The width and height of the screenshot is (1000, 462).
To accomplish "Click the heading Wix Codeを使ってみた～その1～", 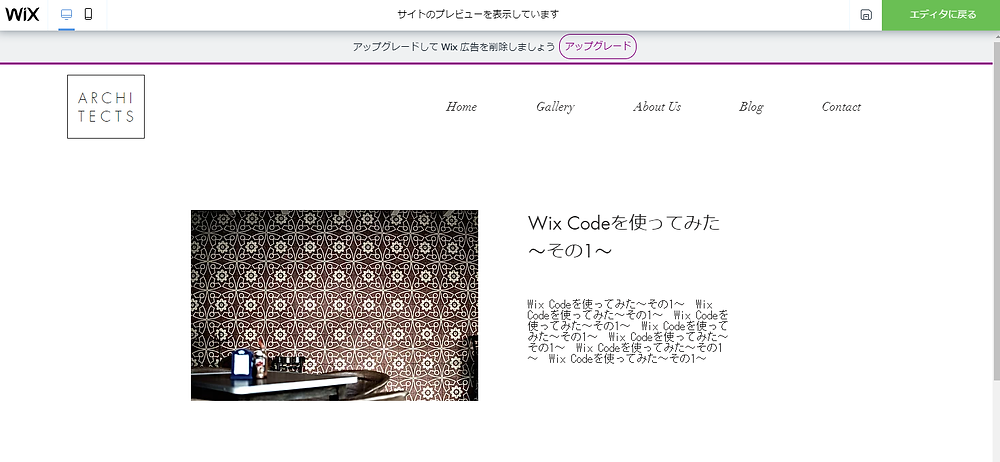I will coord(624,236).
